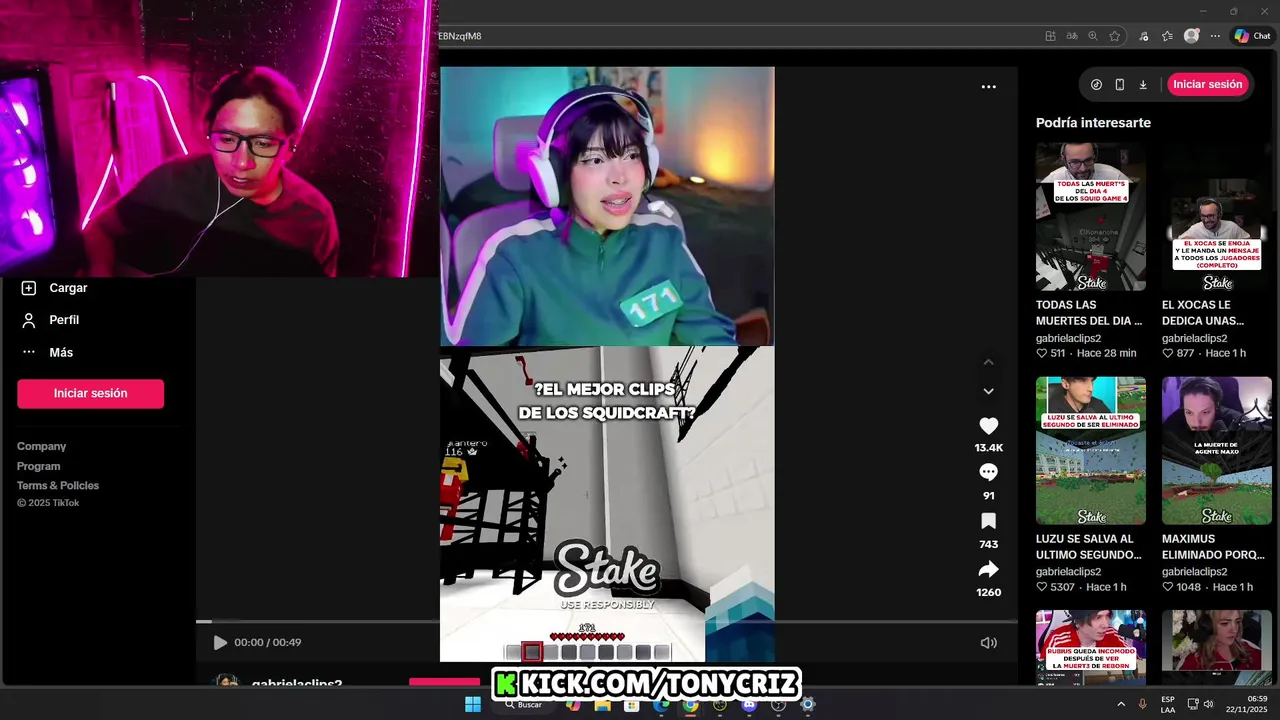Open Microsoft Edge from the taskbar
The width and height of the screenshot is (1280, 720).
[661, 704]
